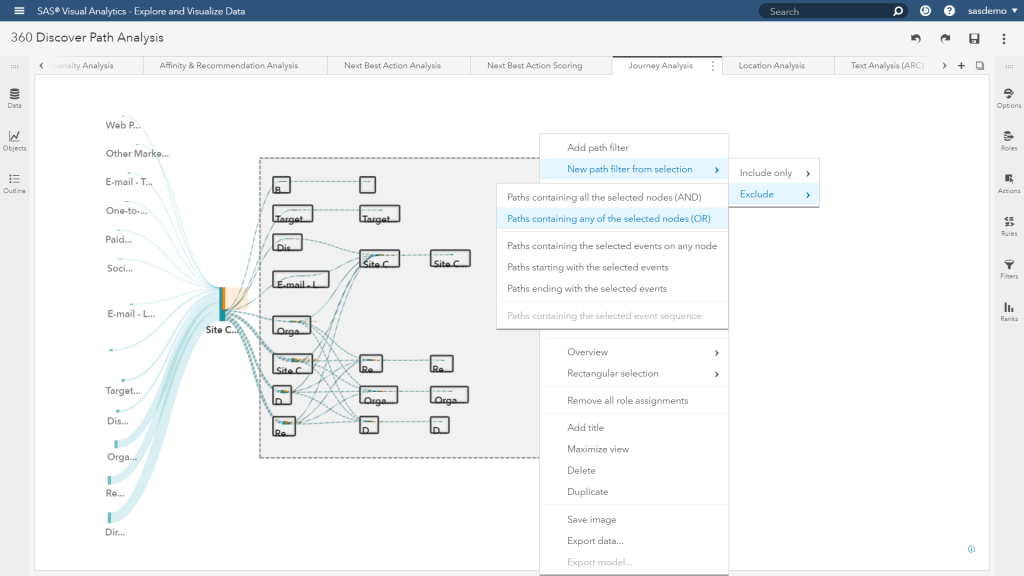Open the Roles pane
The height and width of the screenshot is (576, 1024).
click(1009, 140)
